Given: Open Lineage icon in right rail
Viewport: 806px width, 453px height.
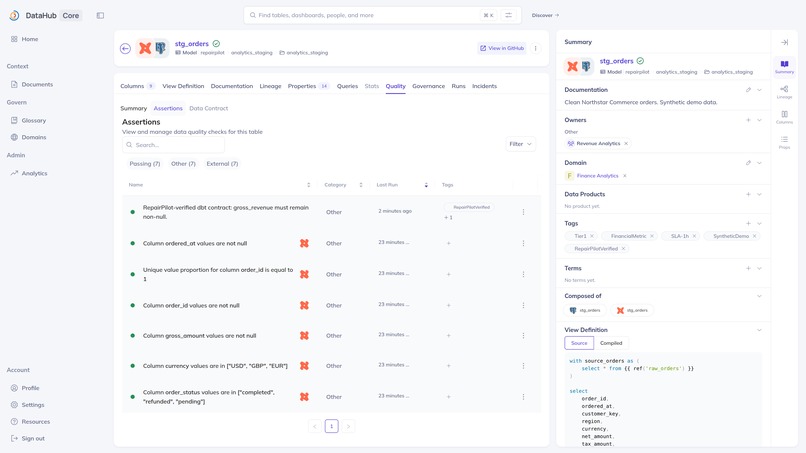Looking at the screenshot, I should pos(784,92).
